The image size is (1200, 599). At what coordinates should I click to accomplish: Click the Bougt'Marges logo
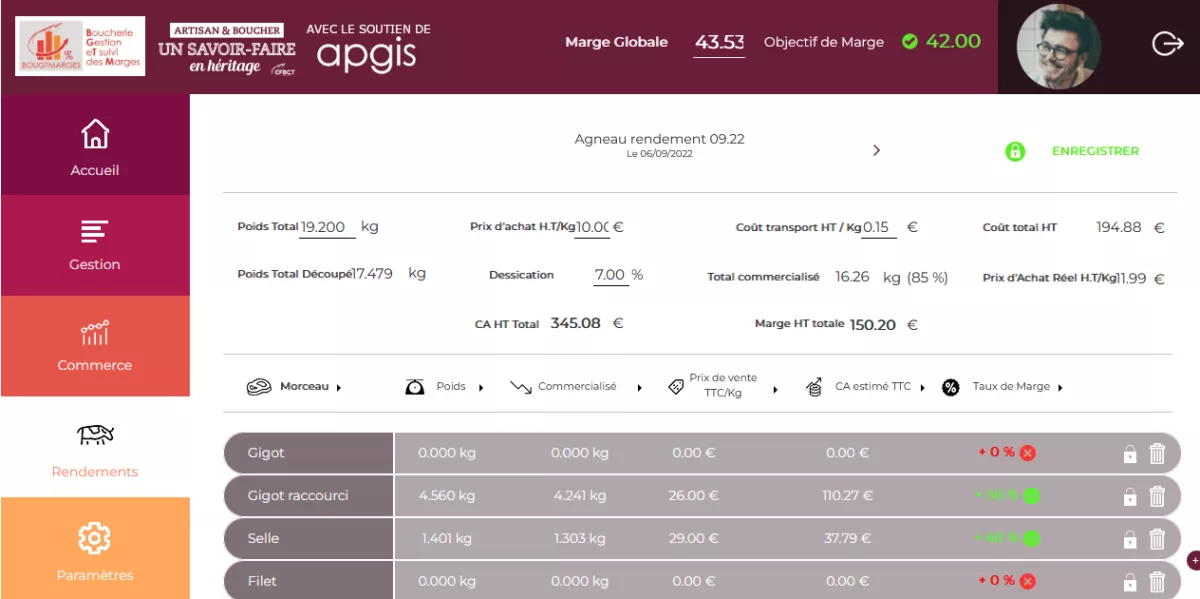(x=80, y=46)
